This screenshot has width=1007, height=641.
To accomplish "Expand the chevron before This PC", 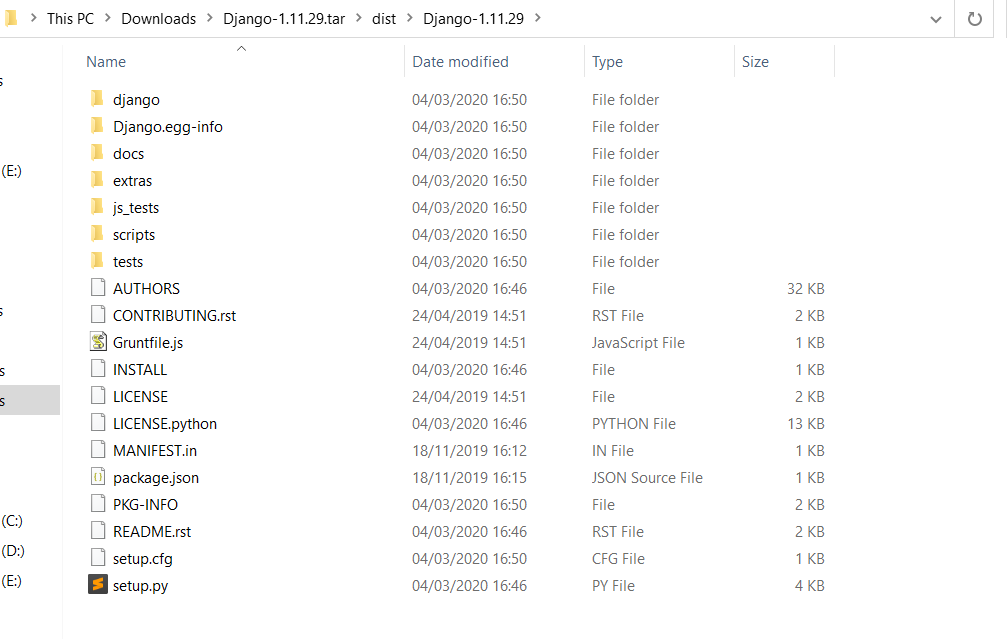I will 33,18.
